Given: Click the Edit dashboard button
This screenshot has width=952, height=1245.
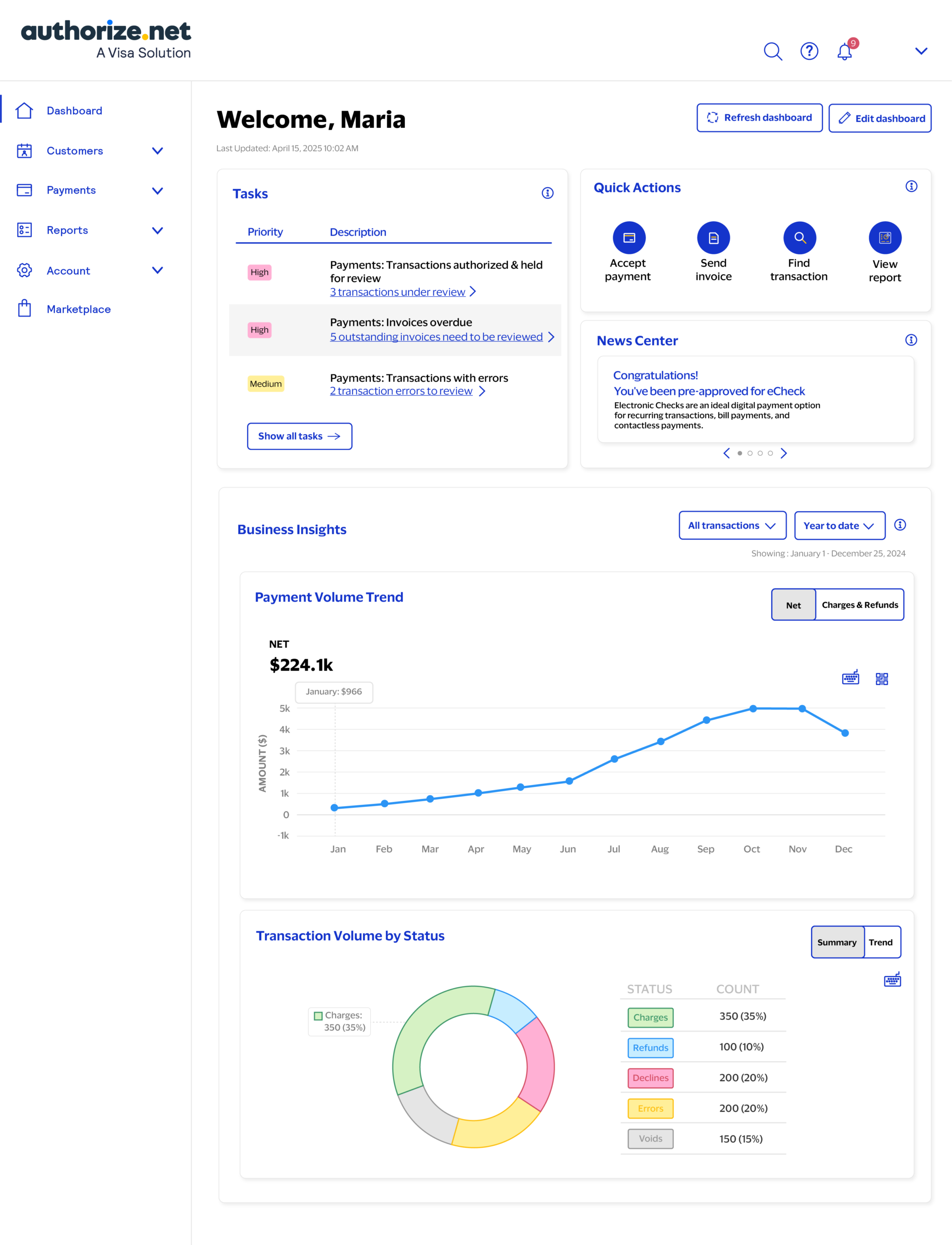Looking at the screenshot, I should (x=880, y=118).
